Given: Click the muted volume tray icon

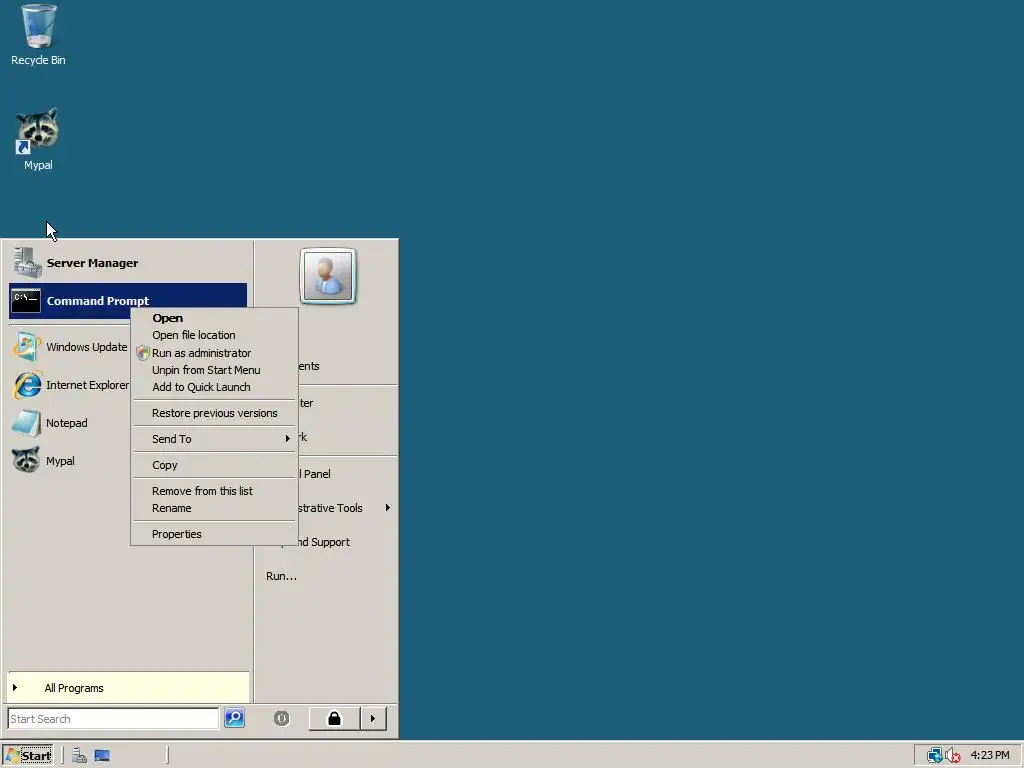Looking at the screenshot, I should (953, 756).
